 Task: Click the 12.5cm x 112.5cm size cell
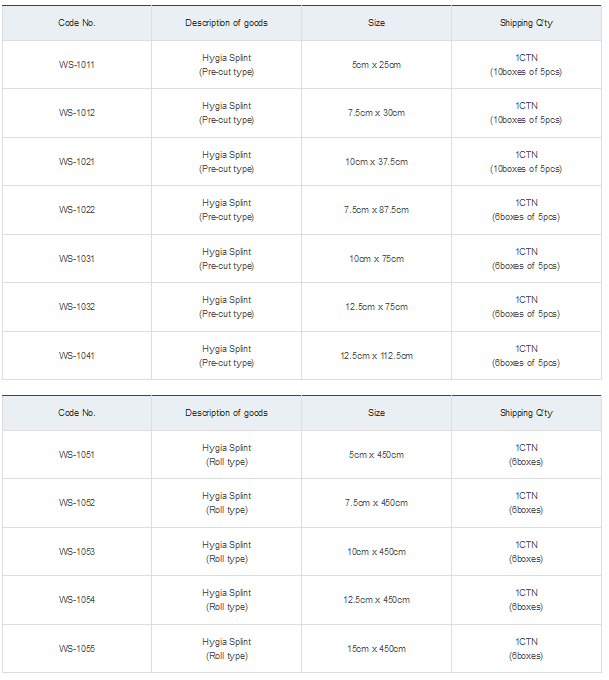coord(376,356)
